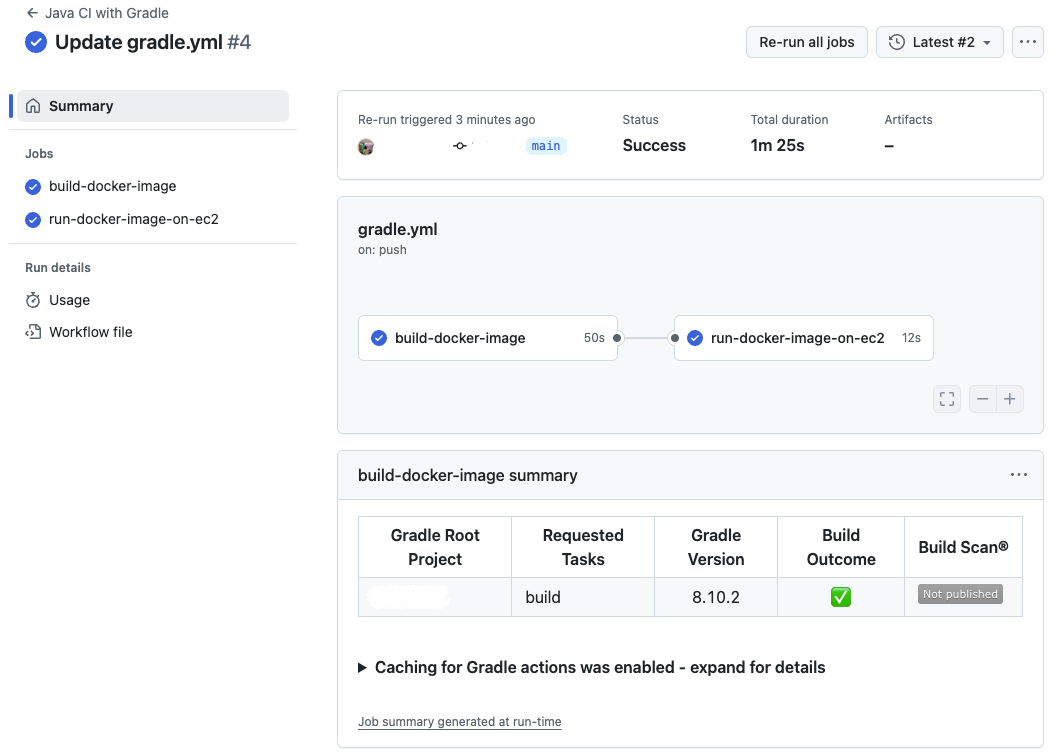Zoom in the workflow graph with plus
This screenshot has height=755, width=1059.
click(x=1010, y=399)
